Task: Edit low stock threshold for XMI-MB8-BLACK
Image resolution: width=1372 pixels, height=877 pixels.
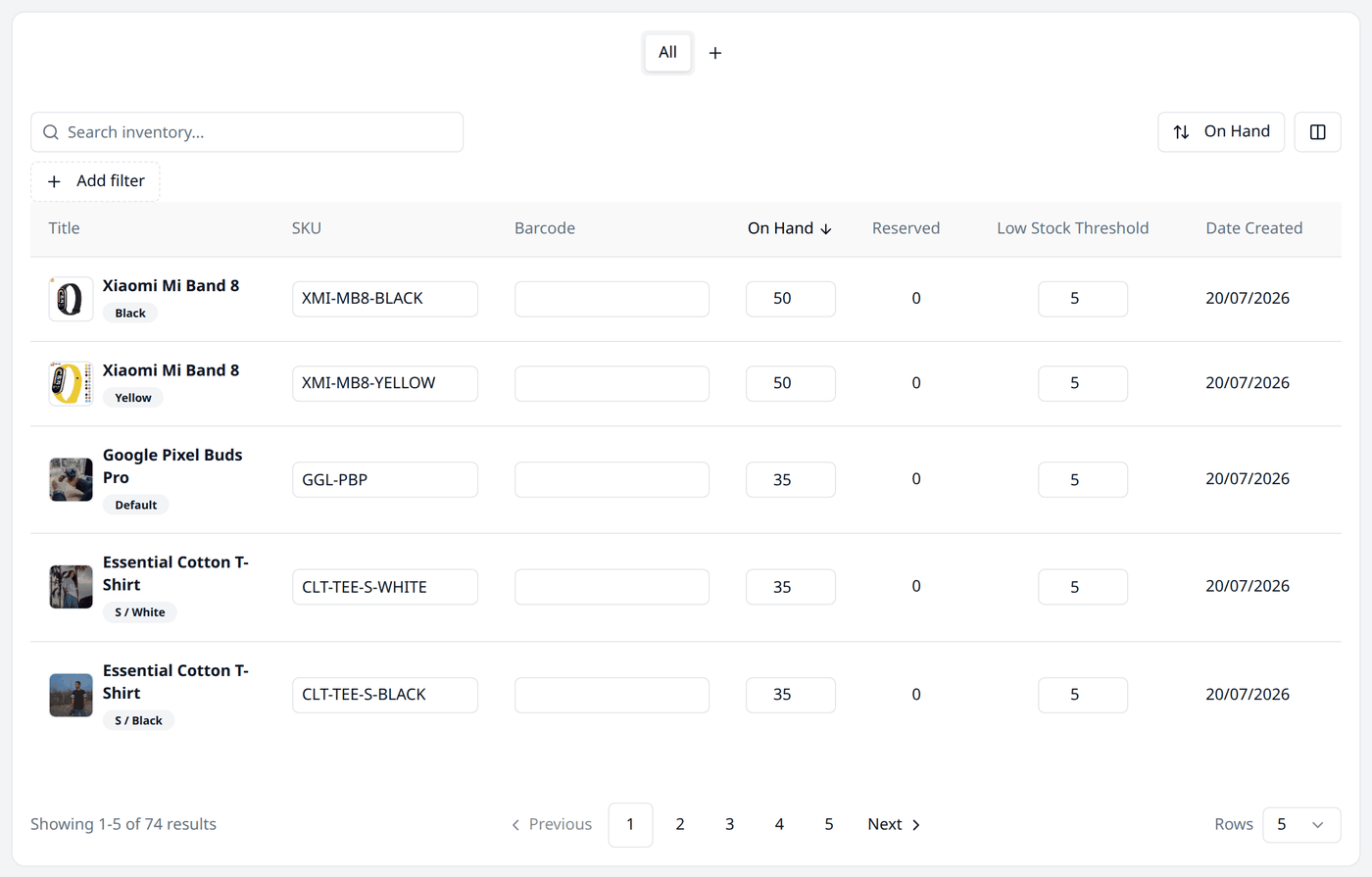Action: (x=1083, y=299)
